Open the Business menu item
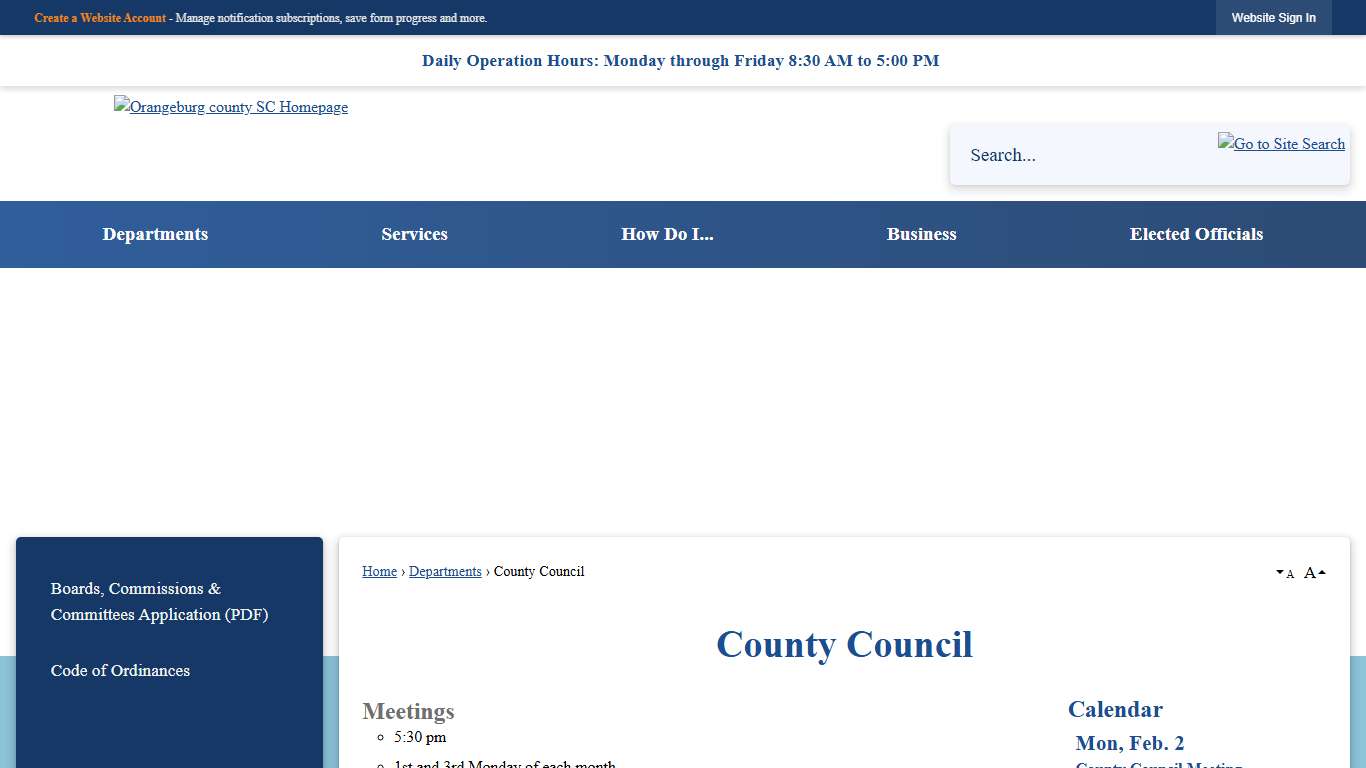The image size is (1366, 768). 921,234
